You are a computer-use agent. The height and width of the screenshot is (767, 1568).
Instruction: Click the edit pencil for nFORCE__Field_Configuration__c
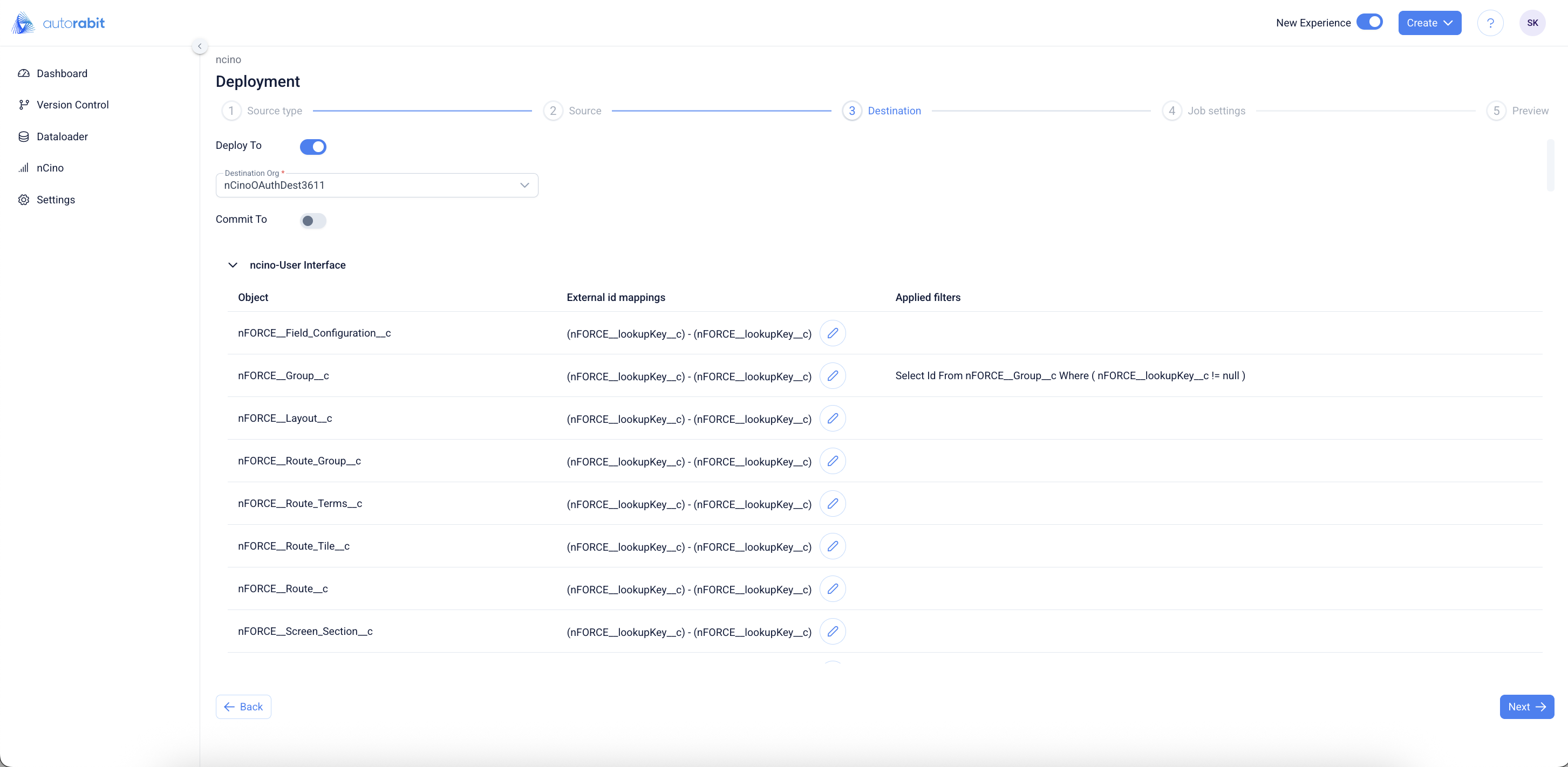[x=832, y=333]
